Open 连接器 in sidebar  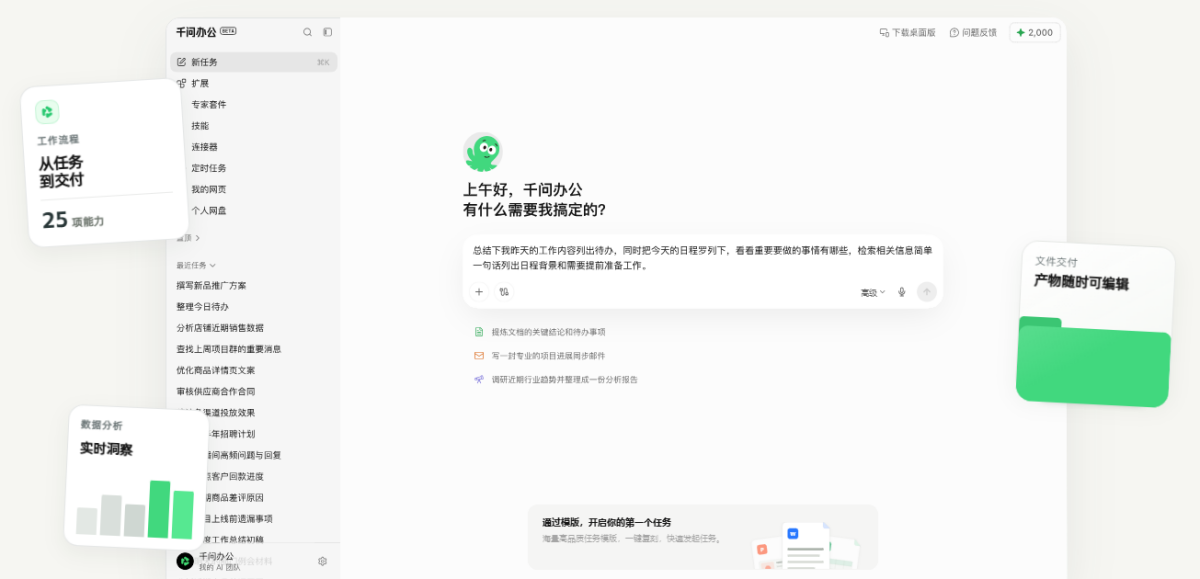point(204,146)
